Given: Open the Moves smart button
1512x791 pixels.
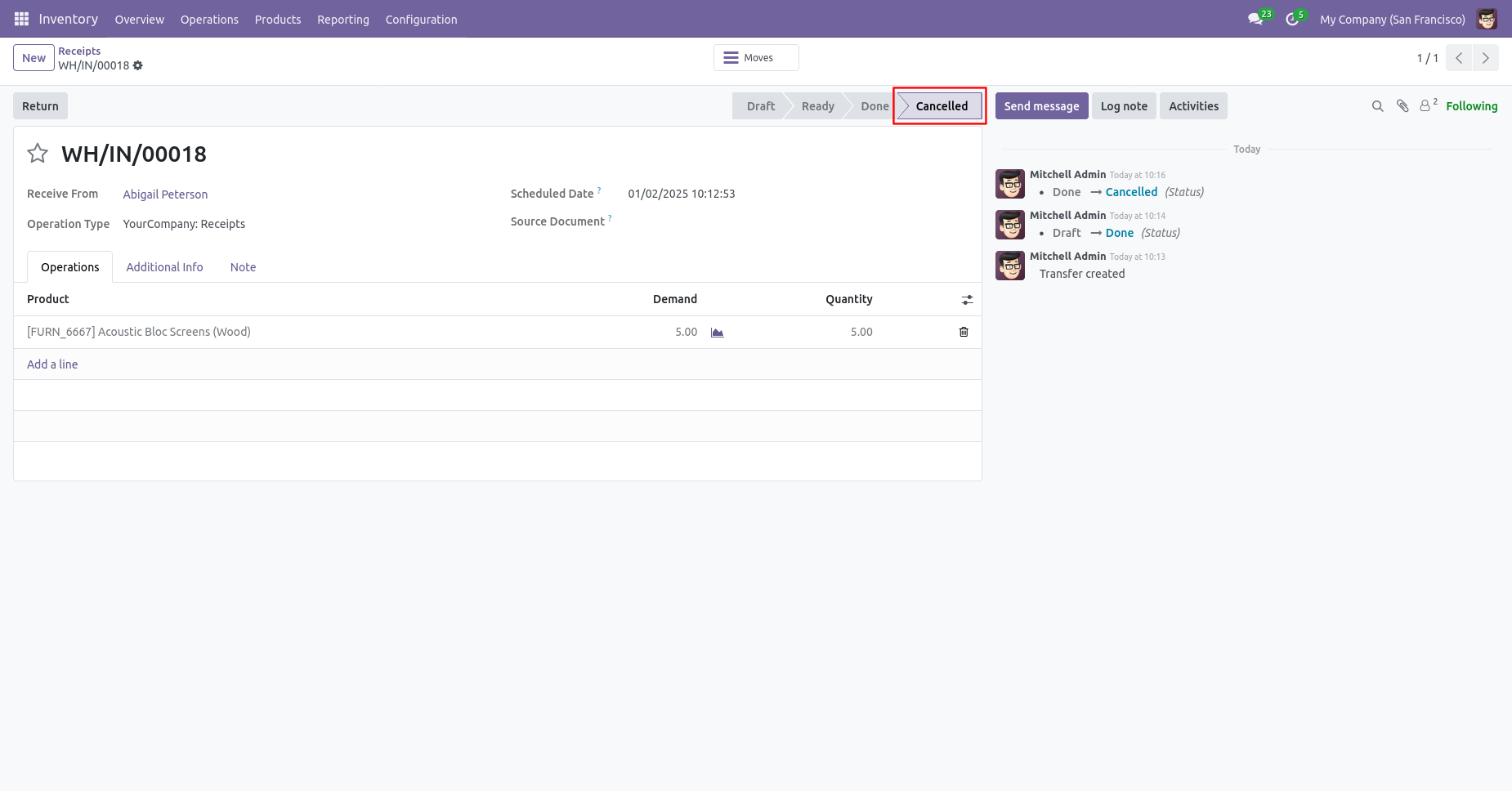Looking at the screenshot, I should [756, 58].
